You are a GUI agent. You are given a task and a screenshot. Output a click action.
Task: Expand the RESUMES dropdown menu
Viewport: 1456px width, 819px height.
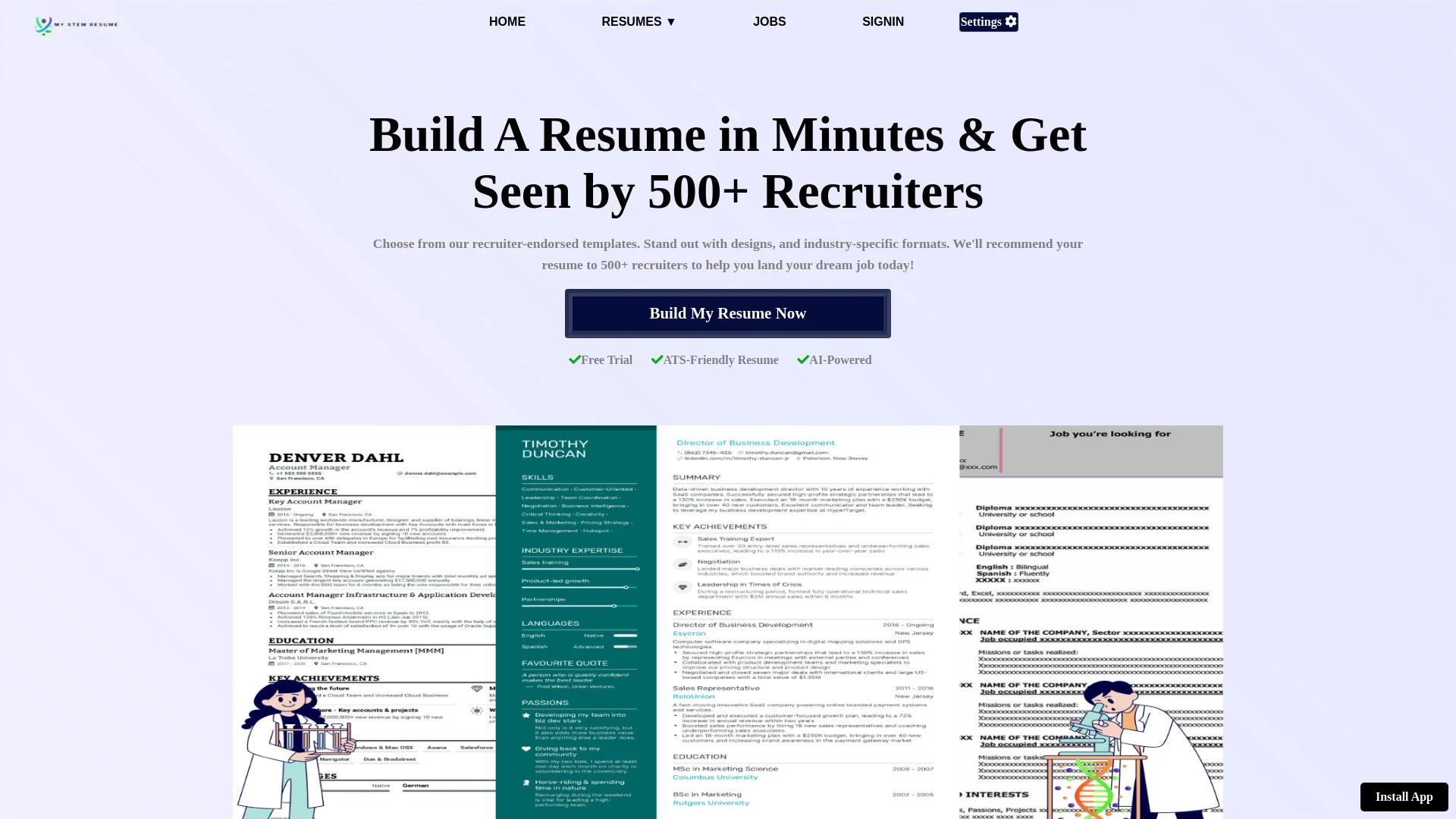[x=638, y=21]
